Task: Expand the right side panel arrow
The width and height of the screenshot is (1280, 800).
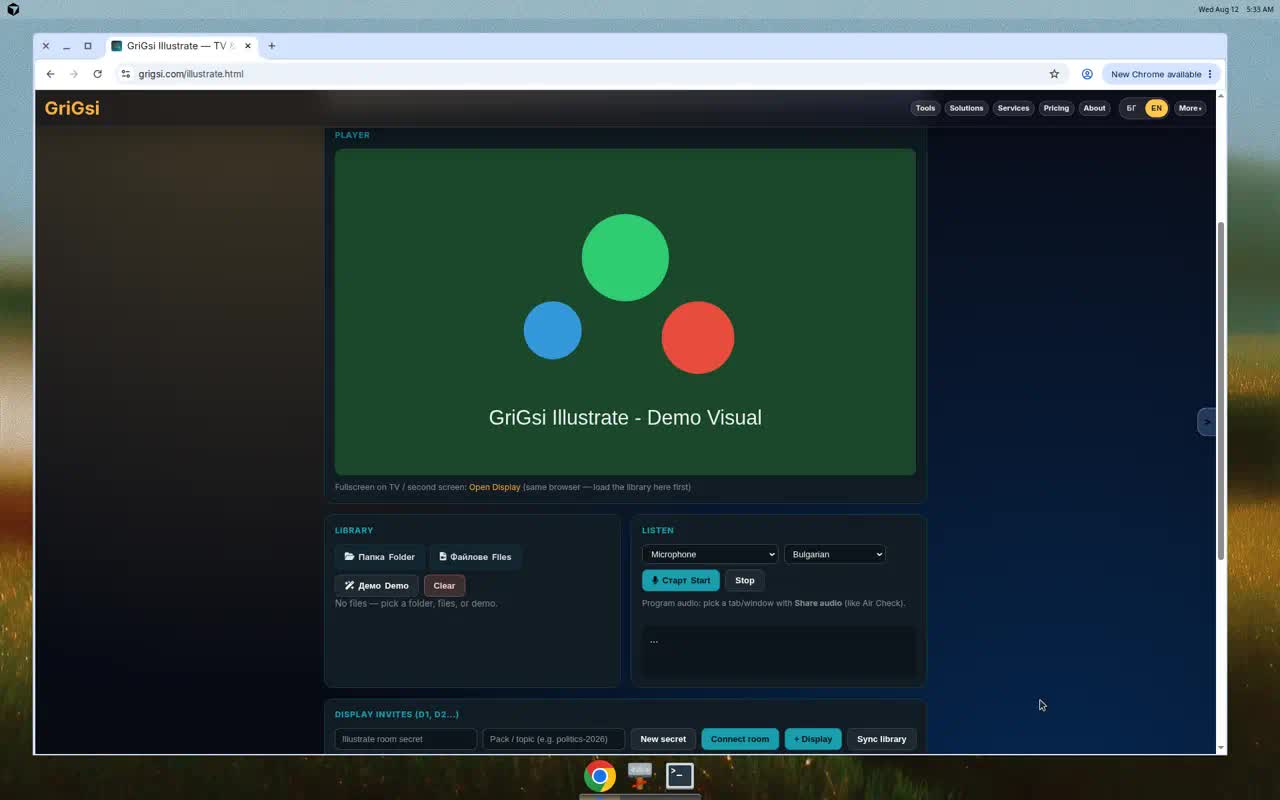Action: (1207, 422)
